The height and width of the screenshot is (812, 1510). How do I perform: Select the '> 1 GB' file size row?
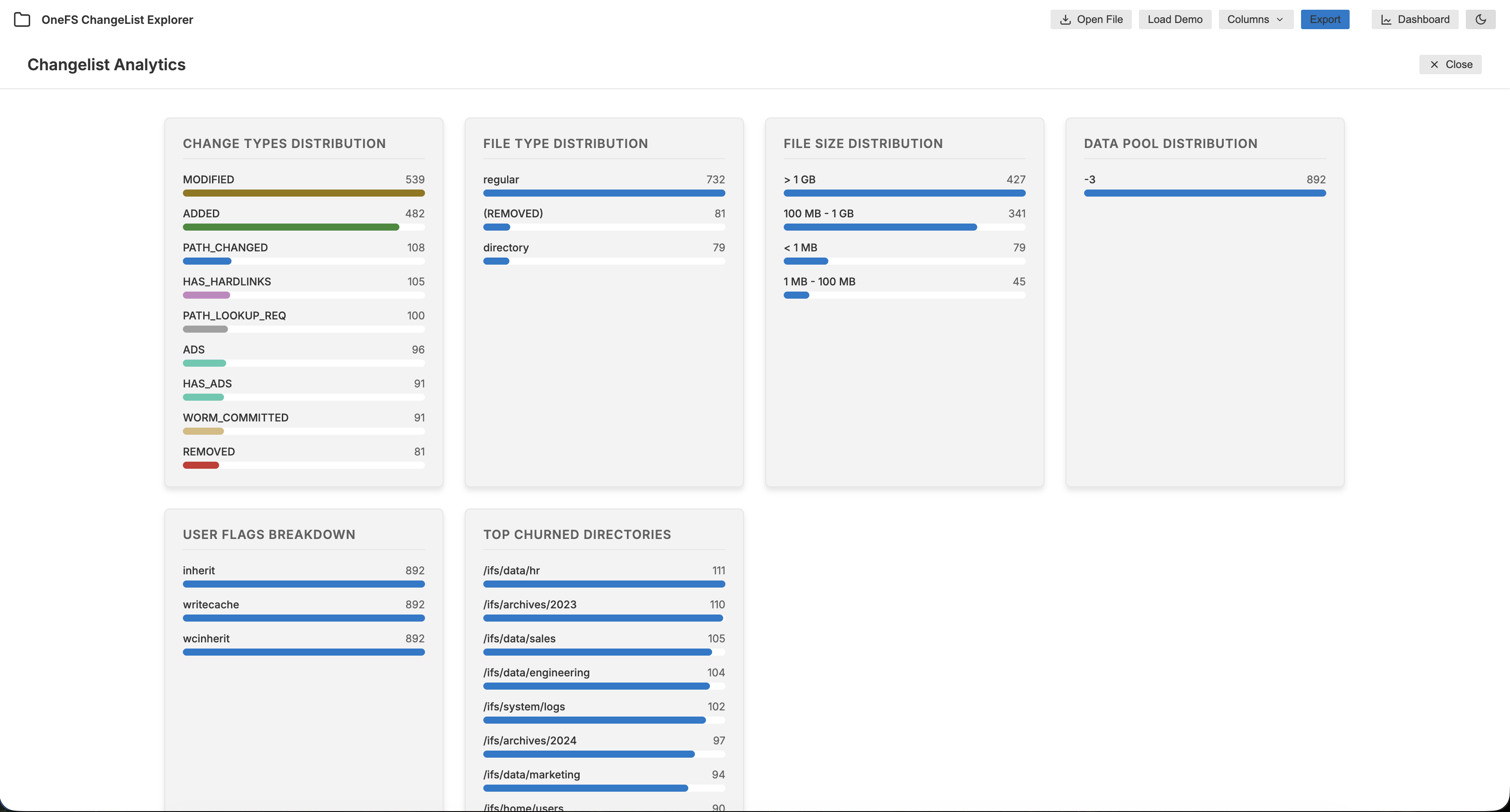[x=799, y=179]
